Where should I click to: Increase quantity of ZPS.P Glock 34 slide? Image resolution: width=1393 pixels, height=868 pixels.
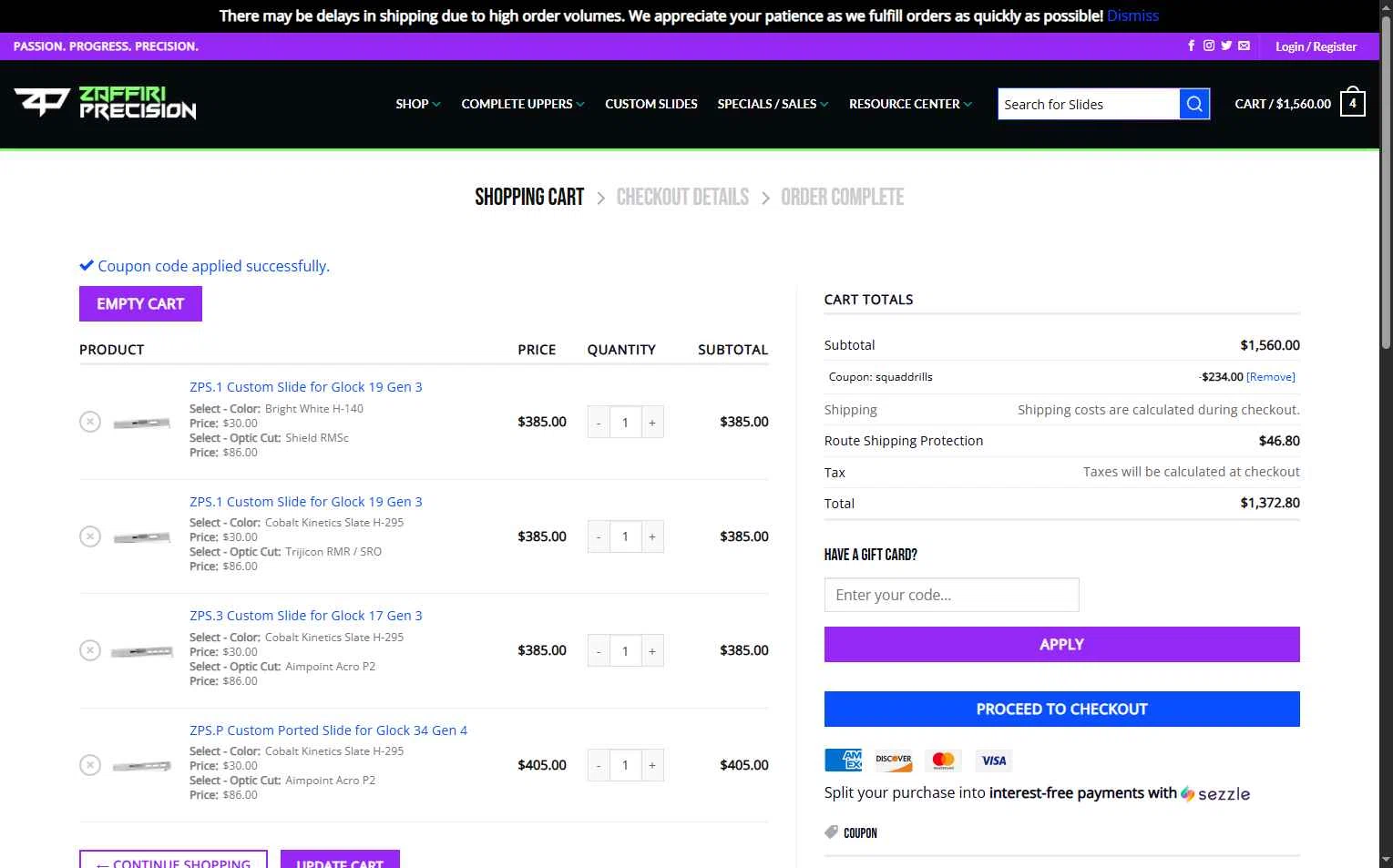[652, 765]
